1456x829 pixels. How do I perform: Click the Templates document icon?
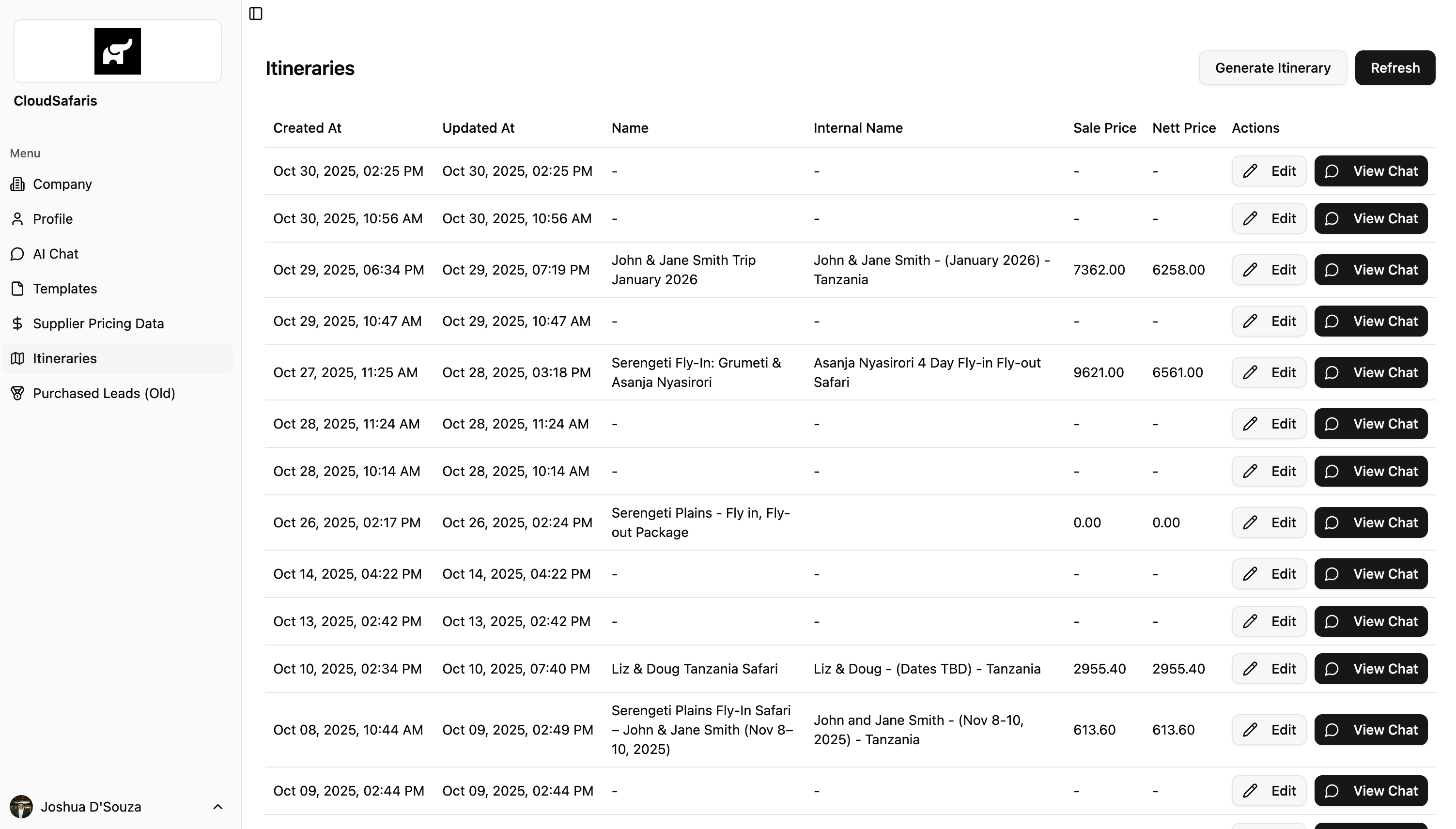pos(17,289)
